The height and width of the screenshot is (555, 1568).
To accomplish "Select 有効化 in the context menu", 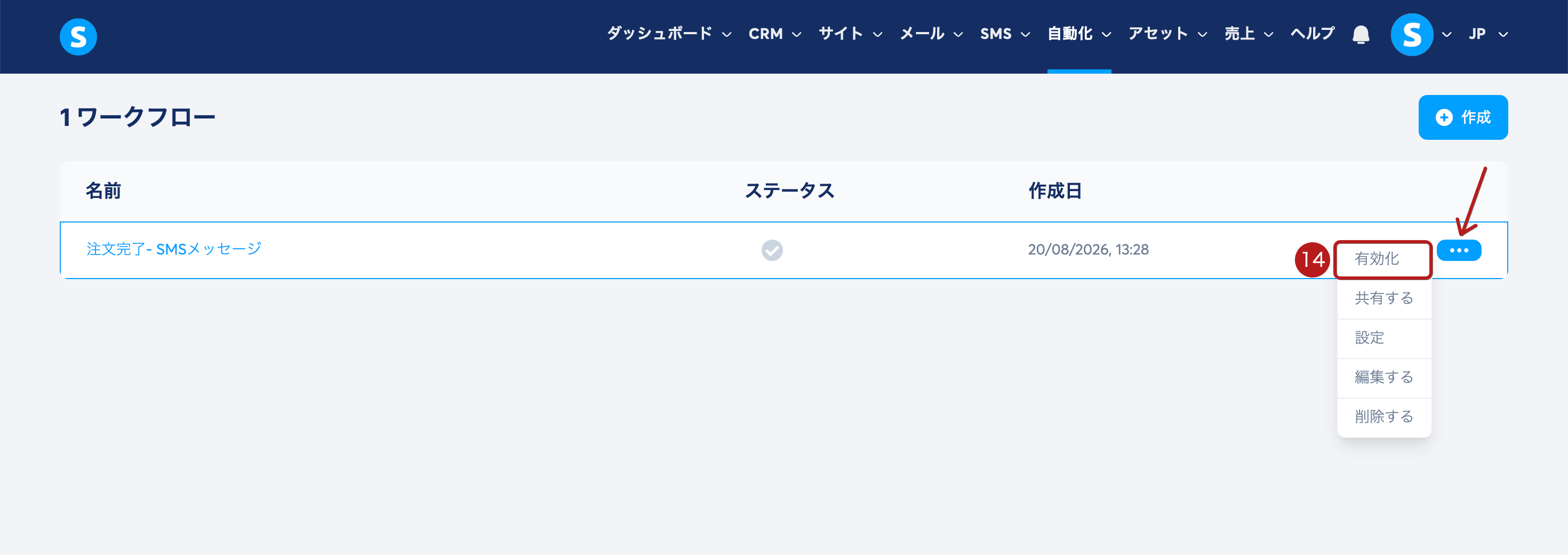I will pos(1383,259).
